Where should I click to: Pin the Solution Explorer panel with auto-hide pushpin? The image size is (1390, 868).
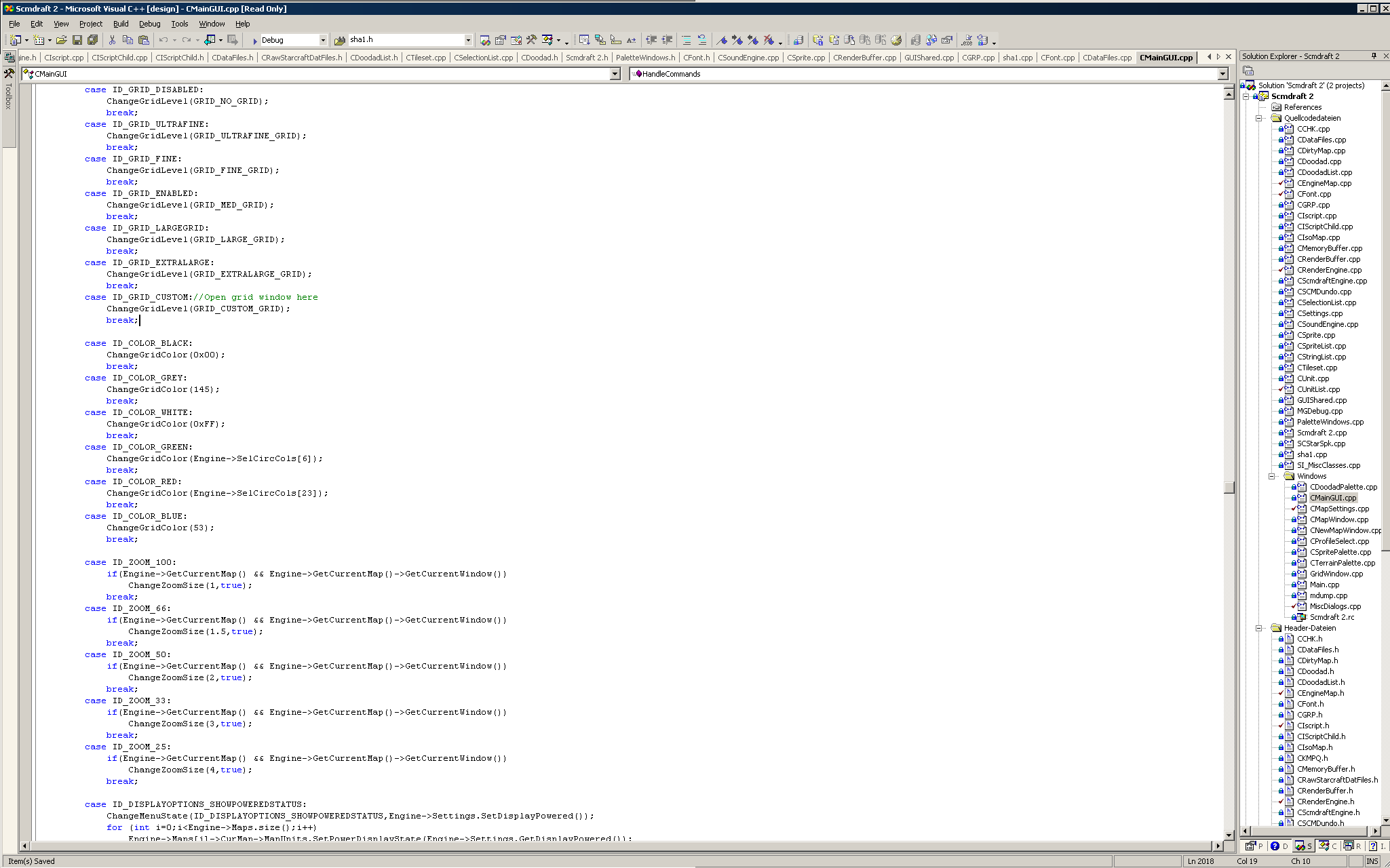tap(1374, 56)
